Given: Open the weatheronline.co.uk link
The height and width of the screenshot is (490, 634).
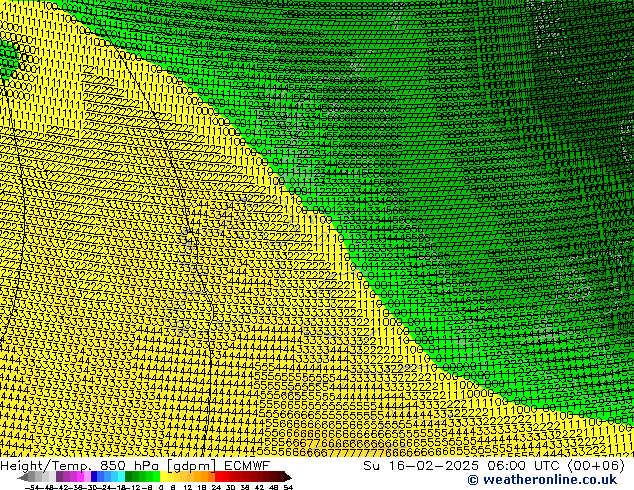Looking at the screenshot, I should pos(542,481).
